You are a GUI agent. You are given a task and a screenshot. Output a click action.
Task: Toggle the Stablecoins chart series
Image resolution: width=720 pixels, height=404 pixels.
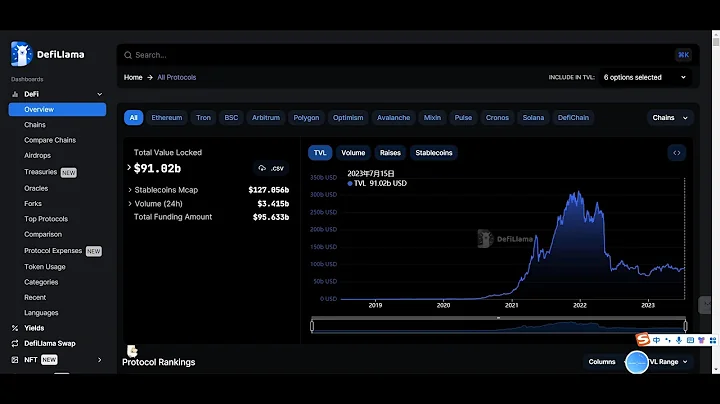[434, 153]
